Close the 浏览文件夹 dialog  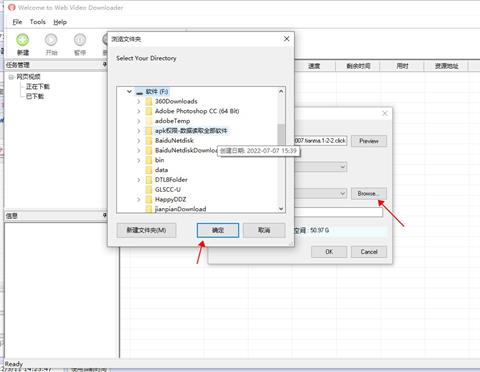(287, 39)
